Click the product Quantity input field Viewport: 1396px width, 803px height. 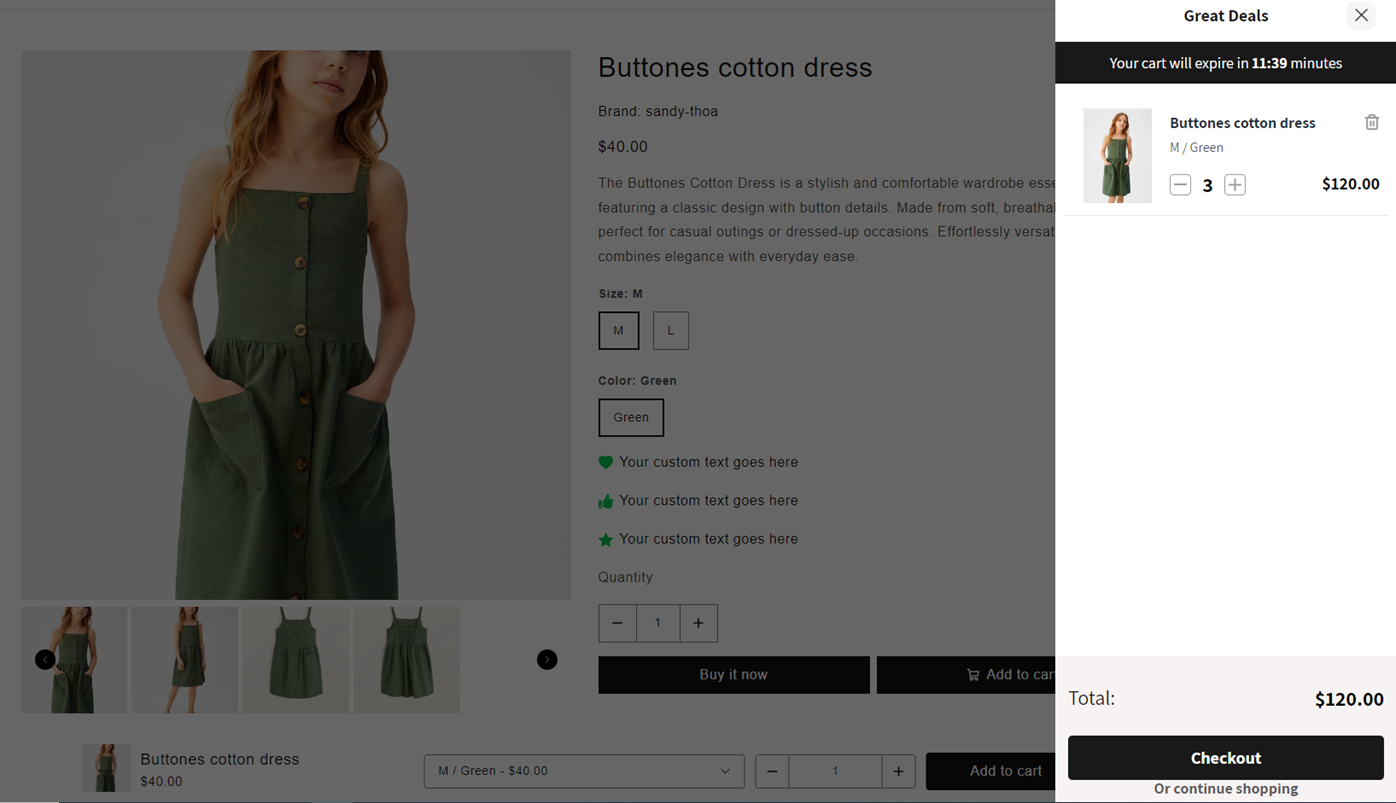[657, 623]
